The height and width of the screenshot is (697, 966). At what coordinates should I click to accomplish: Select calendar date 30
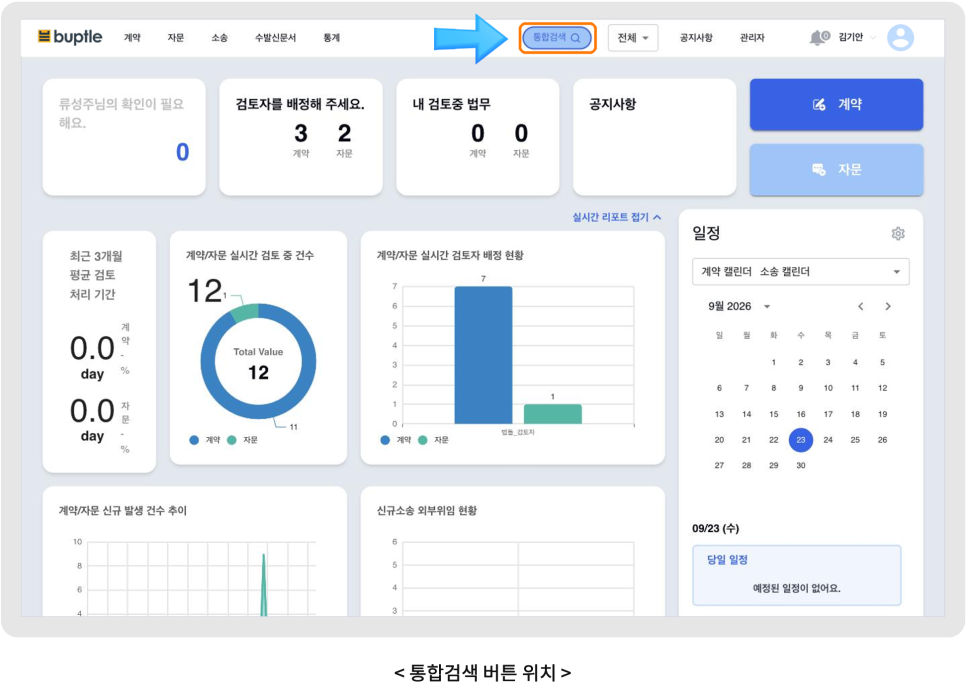pos(801,465)
